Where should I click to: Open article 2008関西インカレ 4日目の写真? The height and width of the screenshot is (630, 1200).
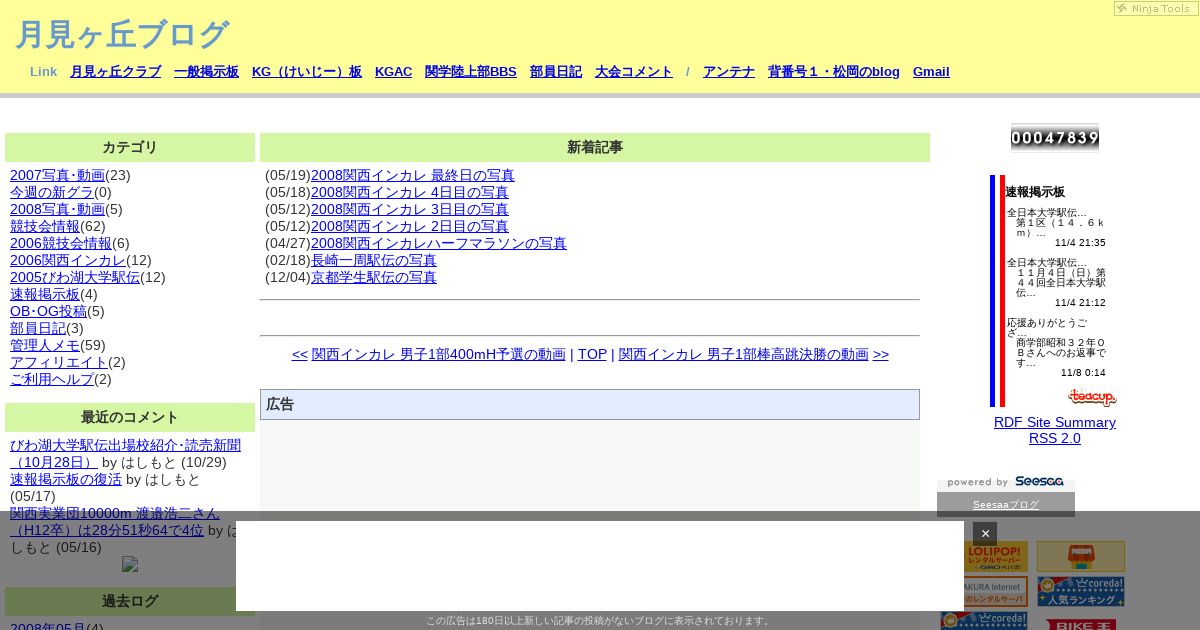tap(410, 192)
